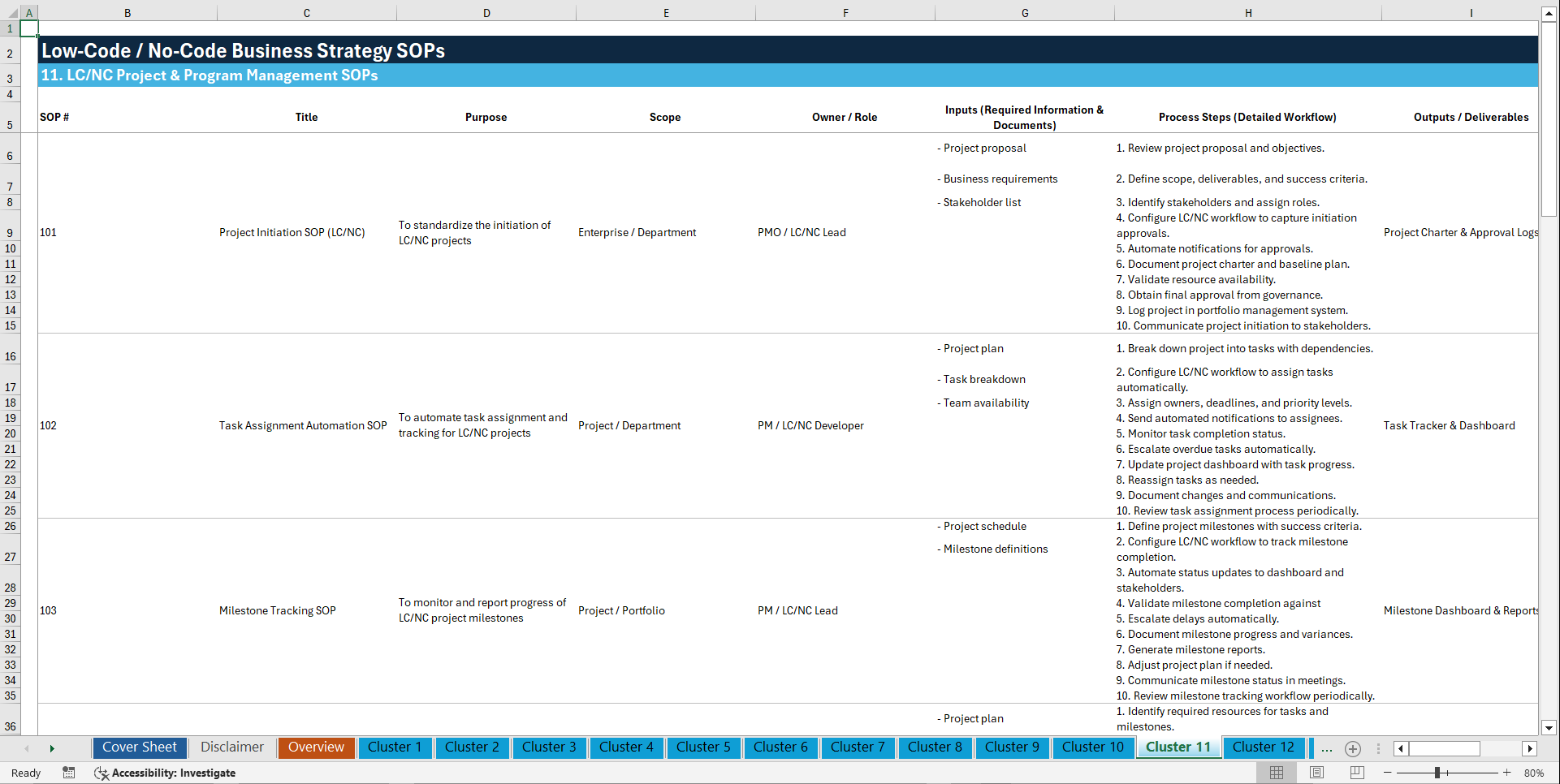This screenshot has width=1560, height=784.
Task: Select the Overview sheet tab
Action: coord(316,747)
